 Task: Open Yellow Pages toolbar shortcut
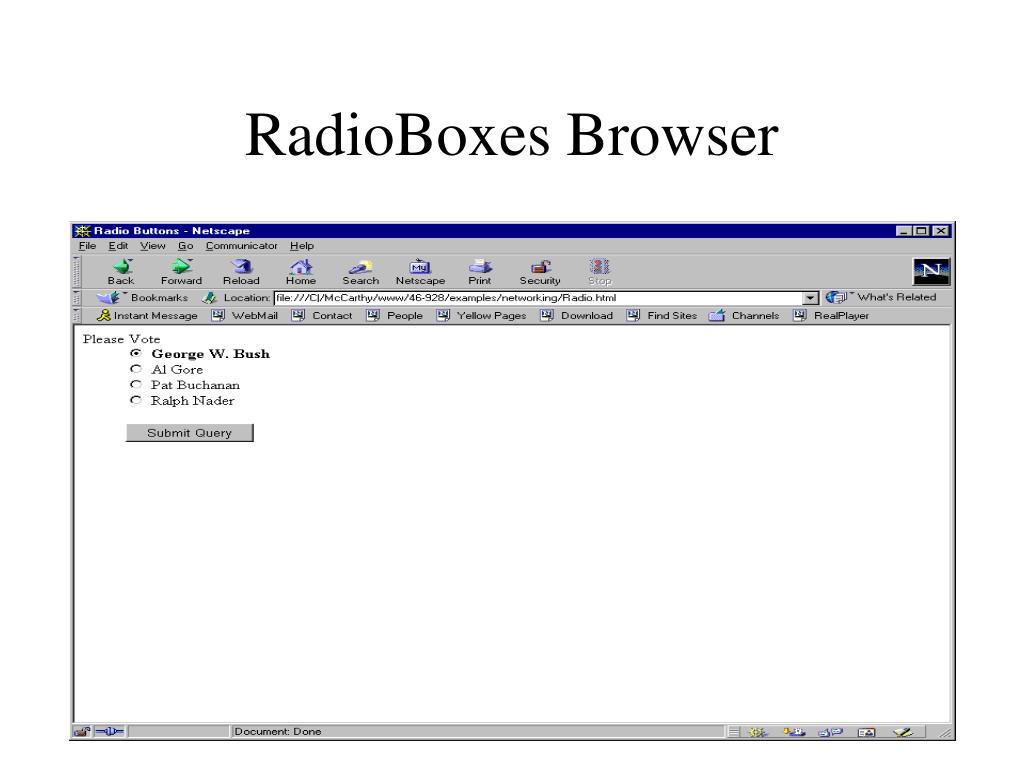481,315
